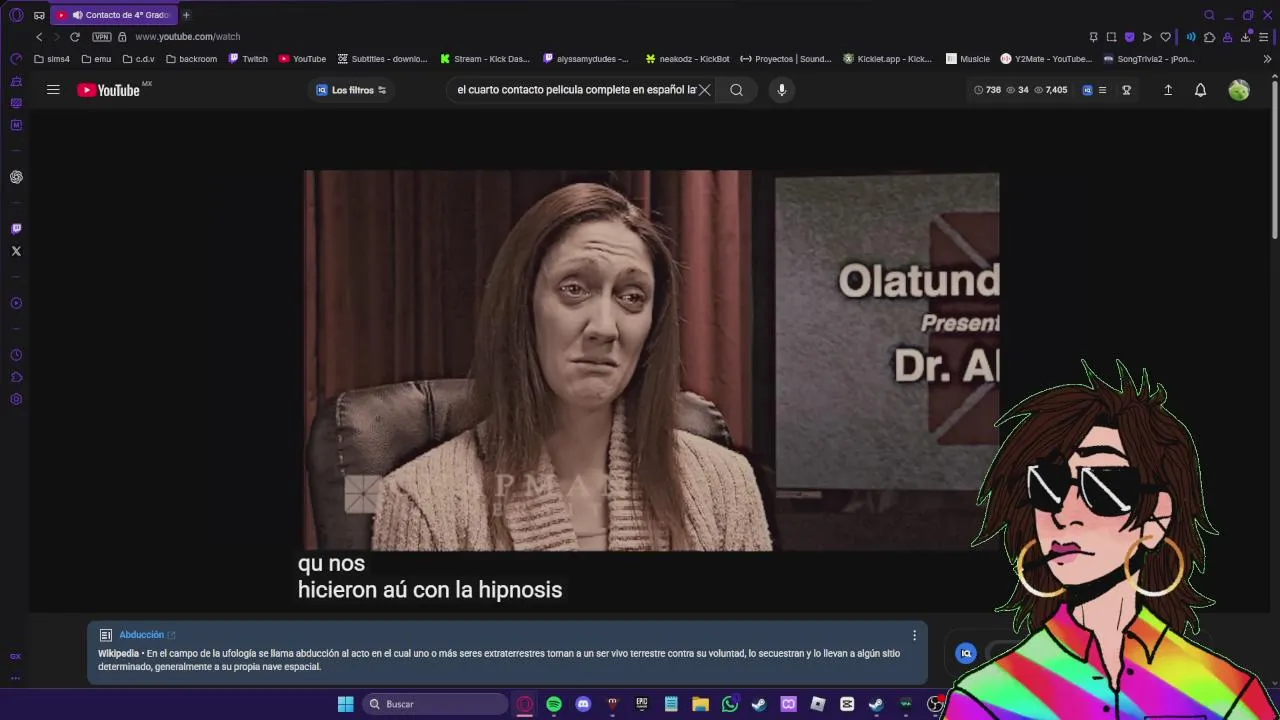Click the 7,405 views stat

pyautogui.click(x=1050, y=90)
